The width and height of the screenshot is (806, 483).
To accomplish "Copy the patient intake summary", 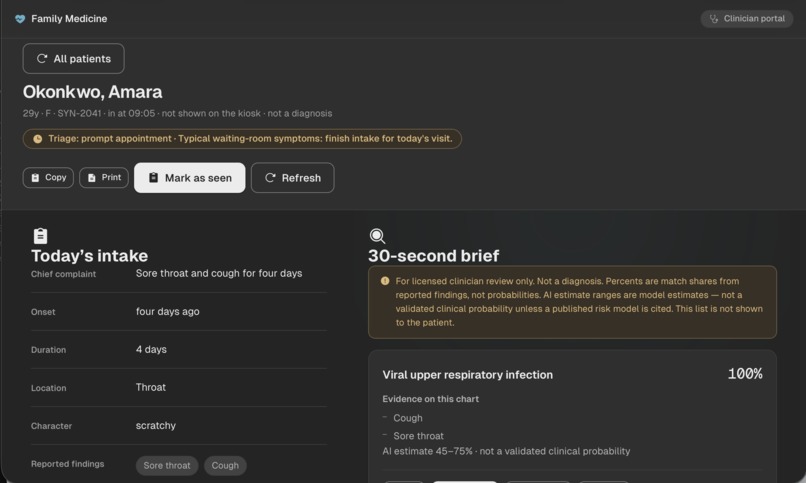I will click(48, 177).
